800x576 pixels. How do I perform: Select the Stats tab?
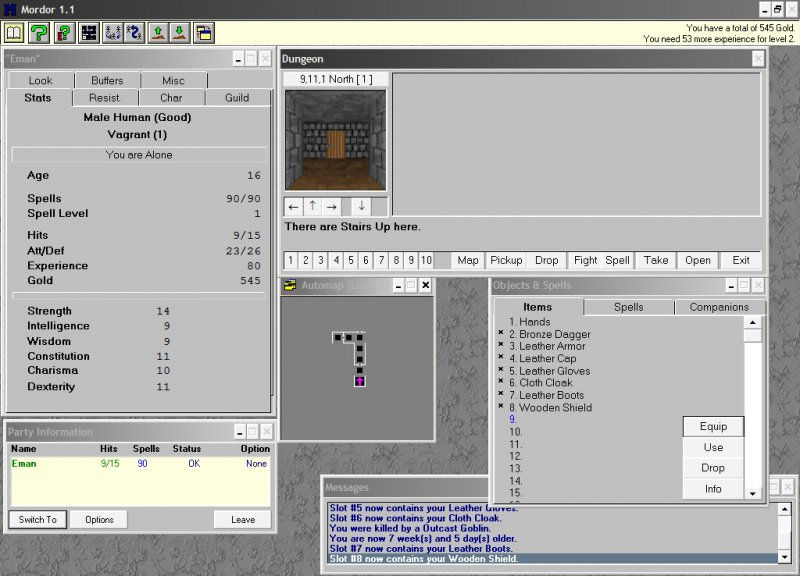click(x=38, y=98)
